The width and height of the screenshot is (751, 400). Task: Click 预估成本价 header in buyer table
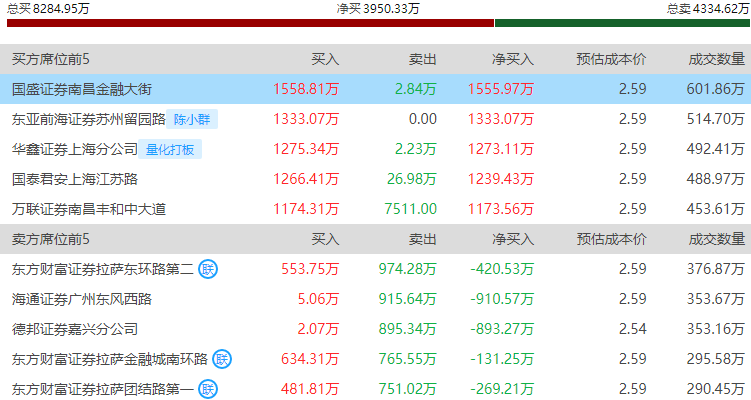pos(612,59)
